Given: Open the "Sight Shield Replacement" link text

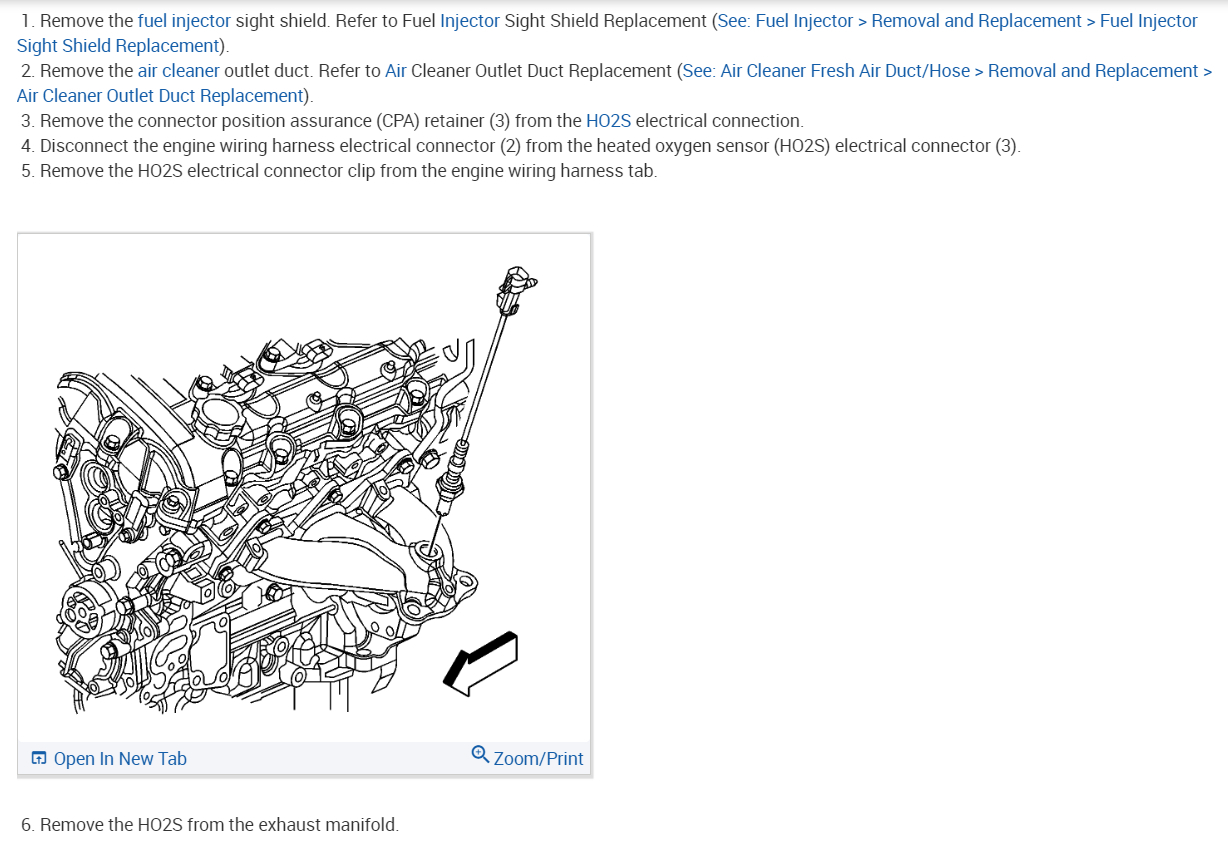Looking at the screenshot, I should (x=119, y=46).
